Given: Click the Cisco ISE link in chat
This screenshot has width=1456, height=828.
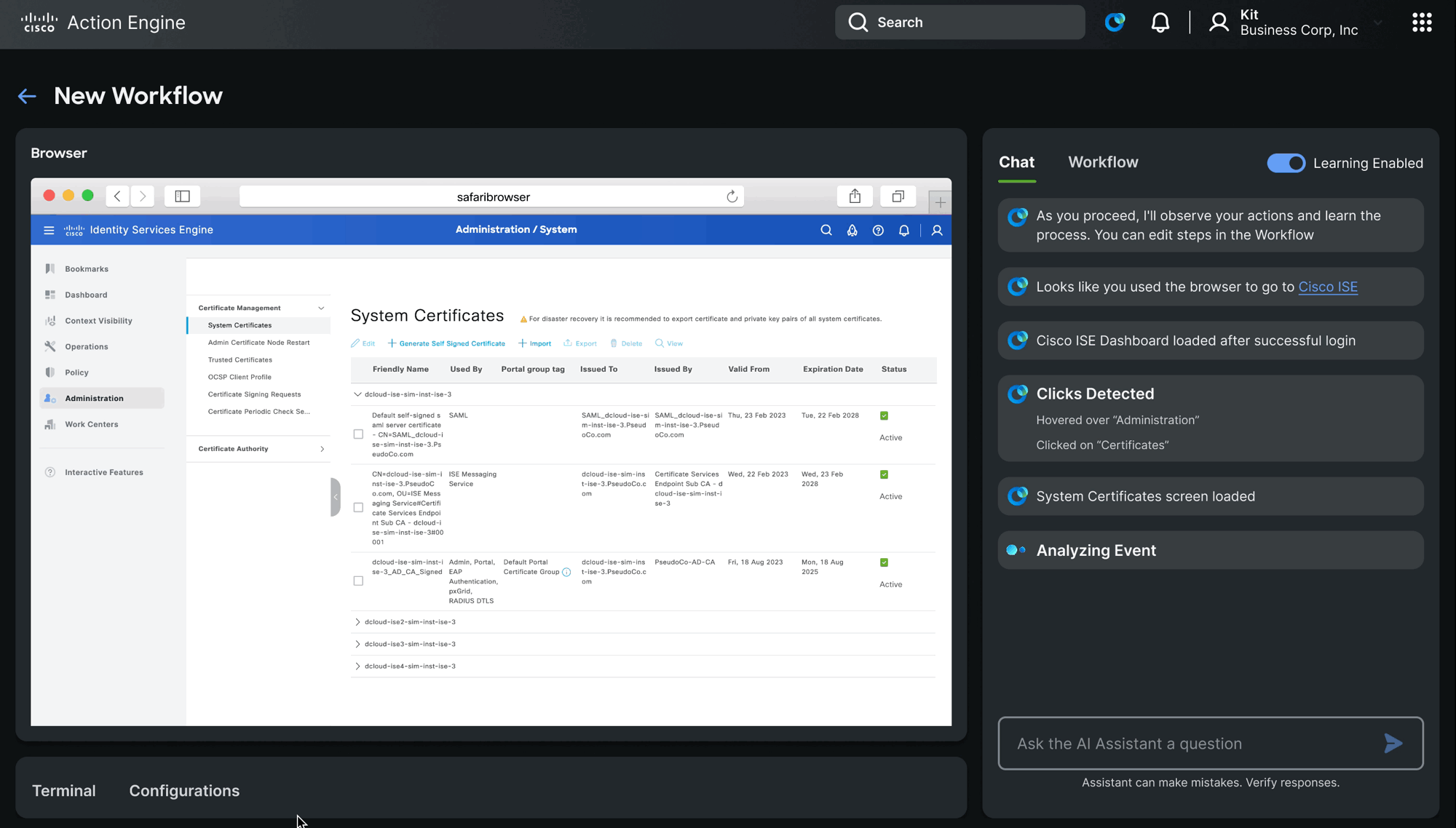Looking at the screenshot, I should [x=1327, y=287].
